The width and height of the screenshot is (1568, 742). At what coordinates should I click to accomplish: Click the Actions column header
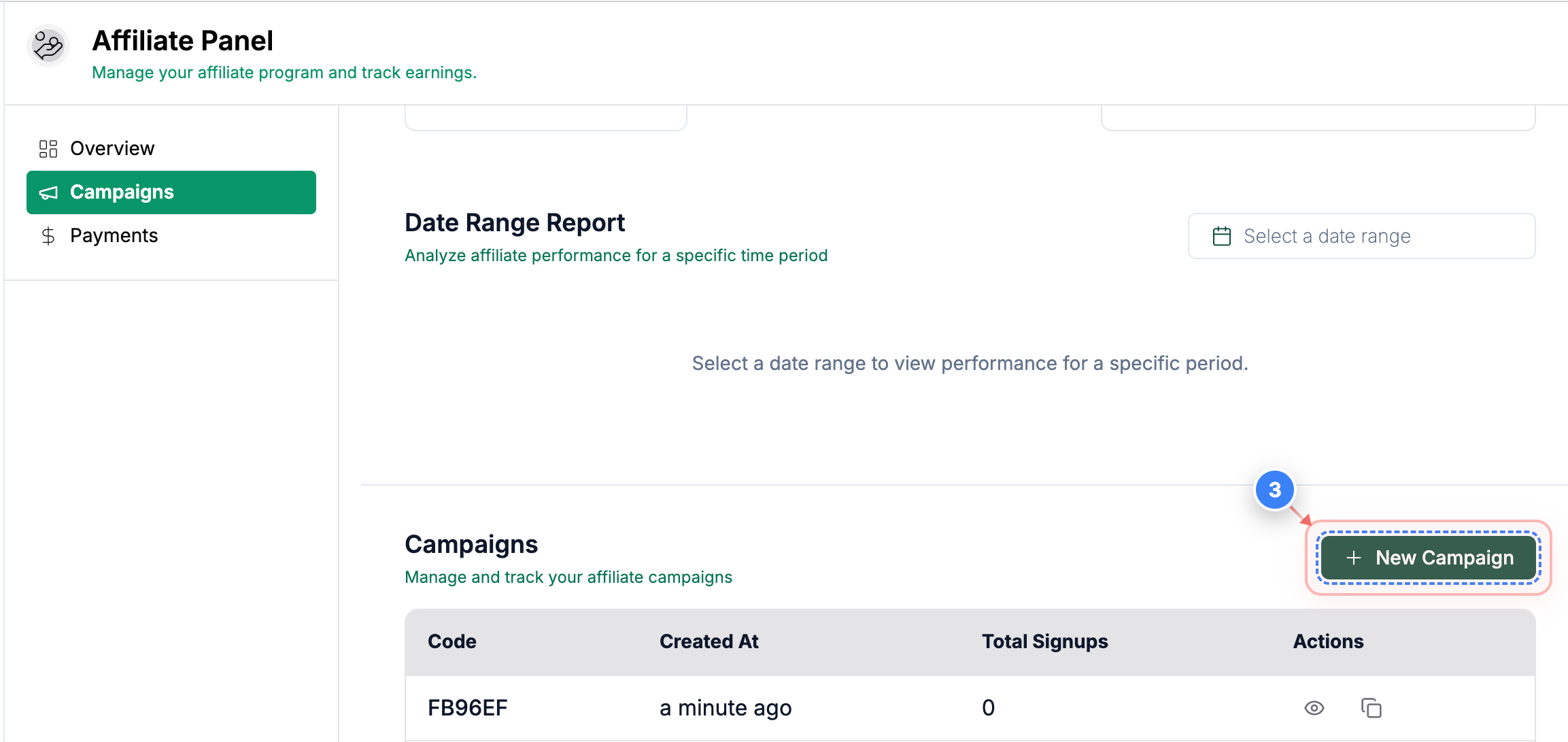(1328, 641)
